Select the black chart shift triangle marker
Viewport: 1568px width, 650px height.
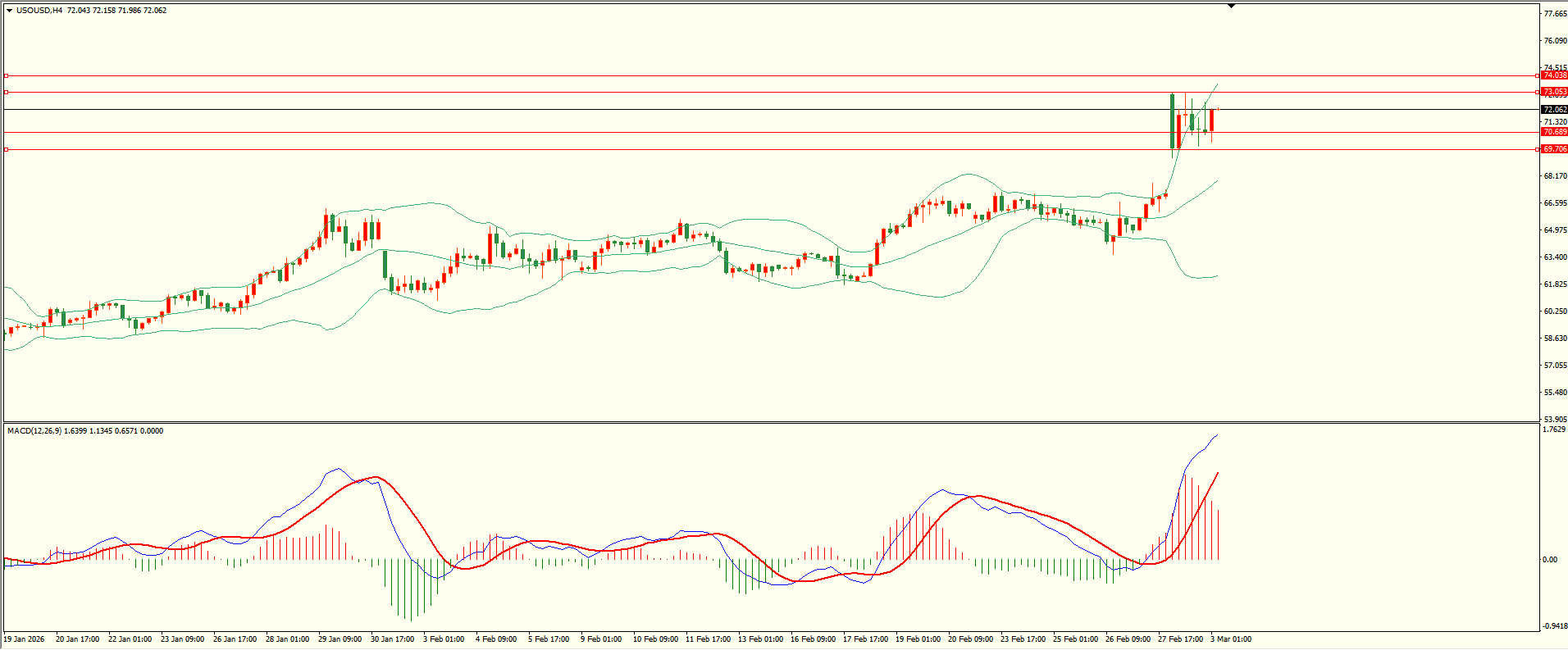(1231, 6)
